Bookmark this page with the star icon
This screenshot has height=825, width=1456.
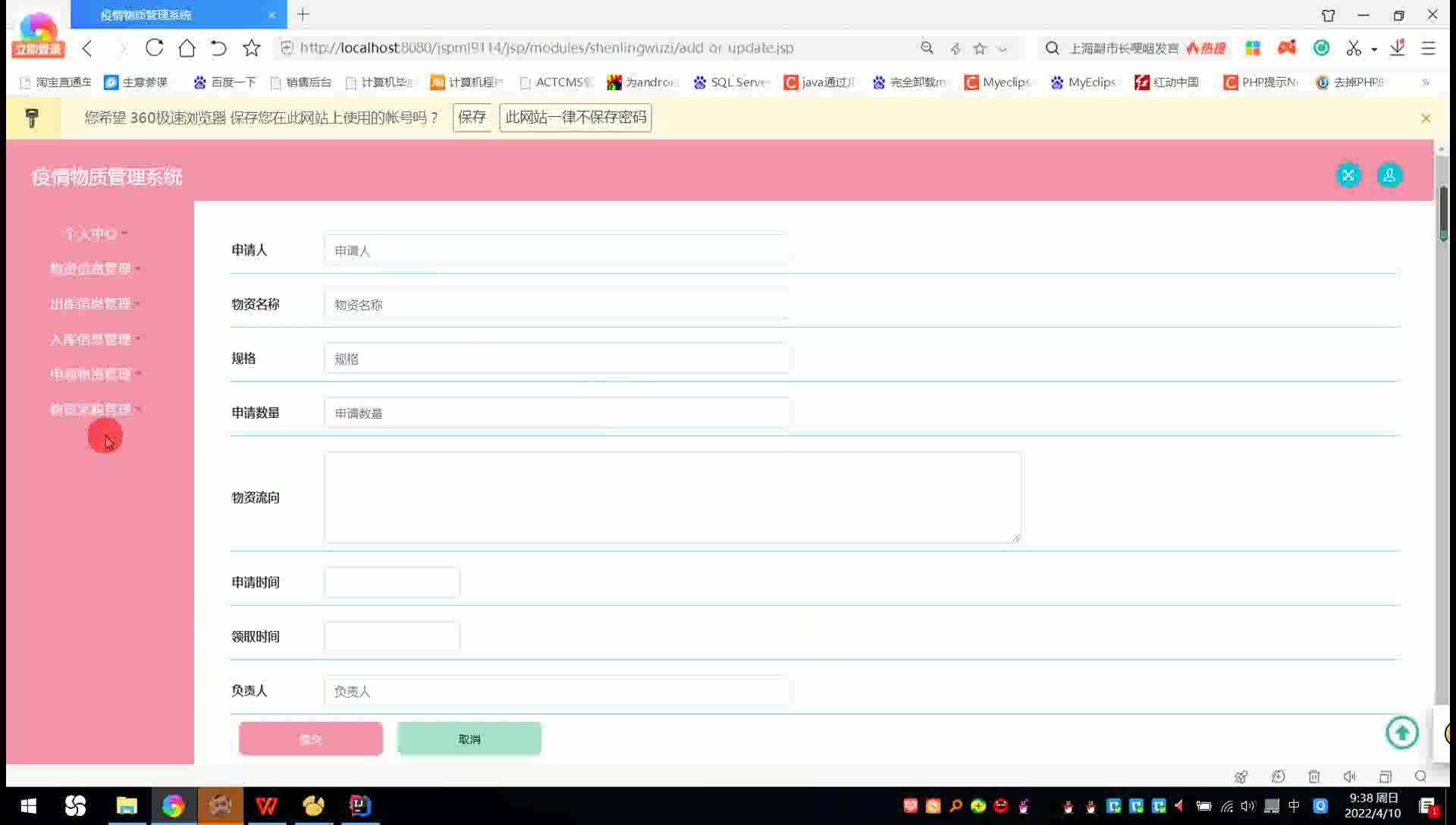(x=252, y=48)
